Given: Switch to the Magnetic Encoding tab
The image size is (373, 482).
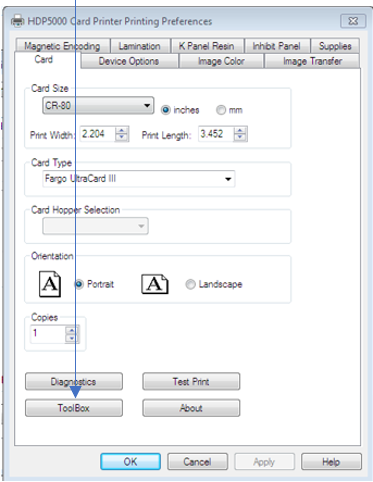Looking at the screenshot, I should [62, 46].
